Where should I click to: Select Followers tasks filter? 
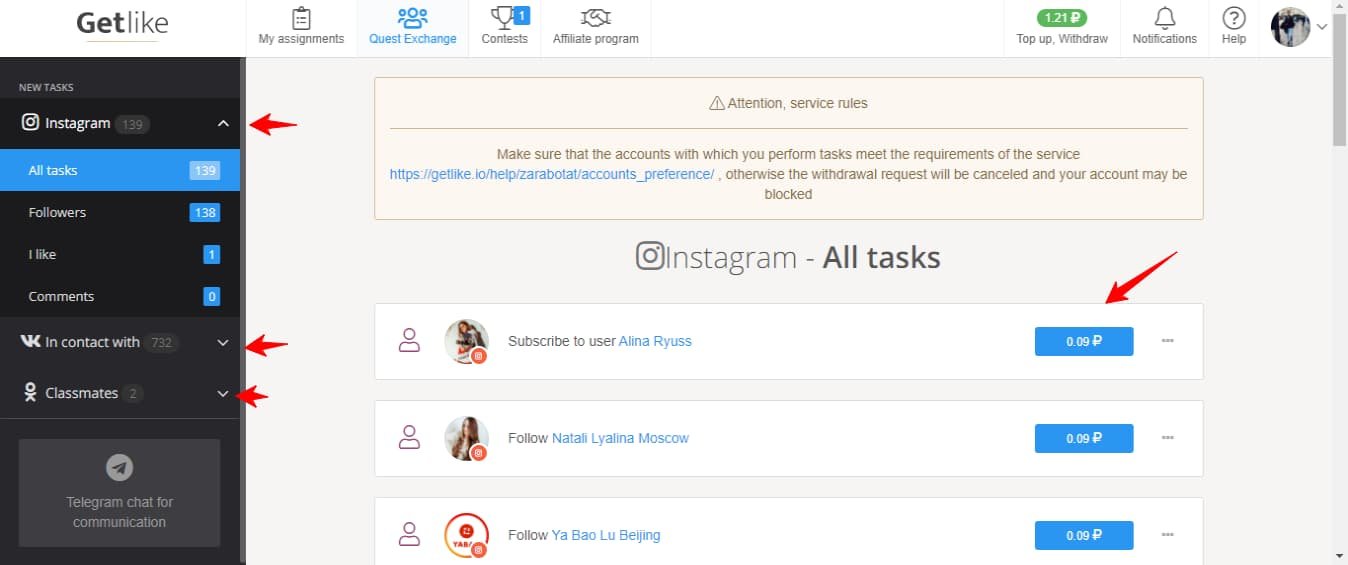(x=120, y=212)
